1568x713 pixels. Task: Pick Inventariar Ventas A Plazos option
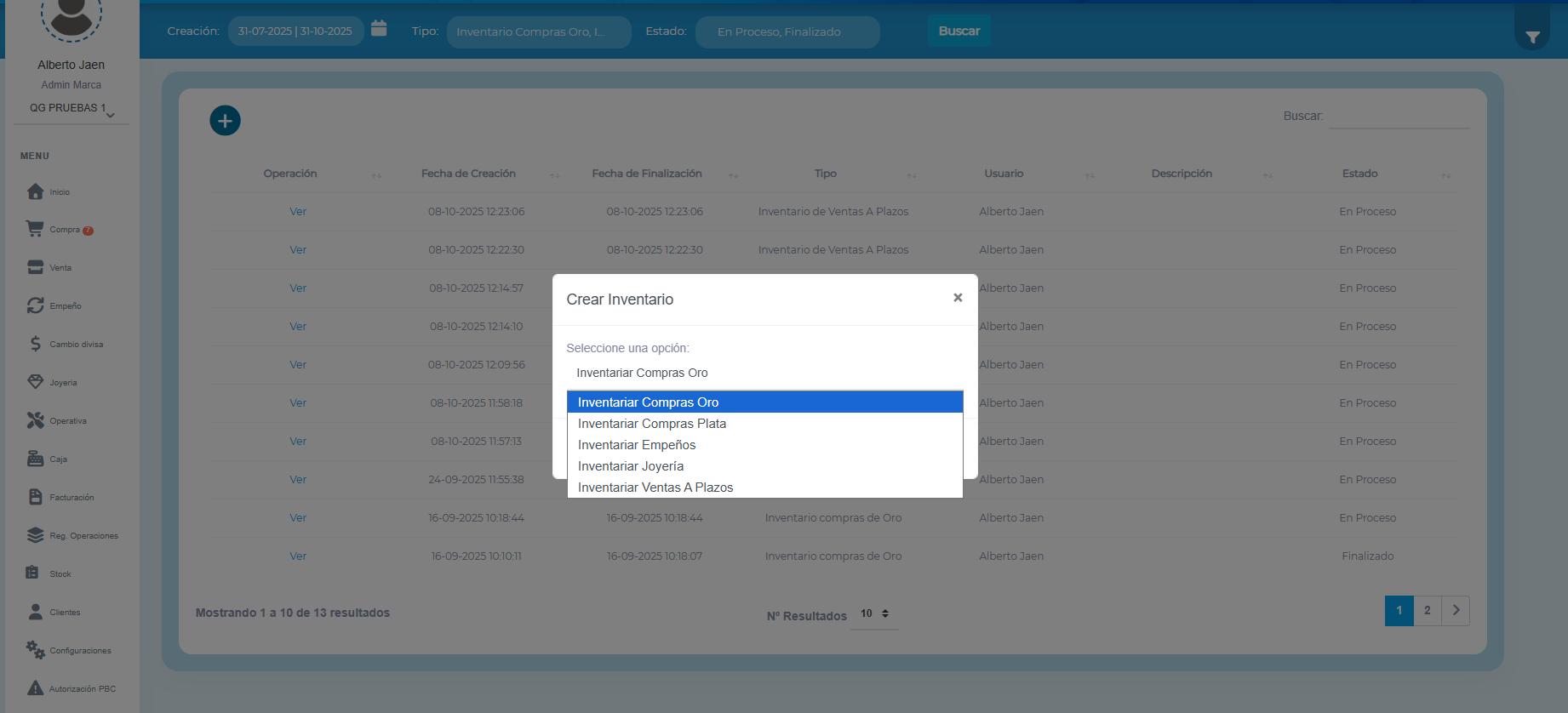[x=655, y=488]
